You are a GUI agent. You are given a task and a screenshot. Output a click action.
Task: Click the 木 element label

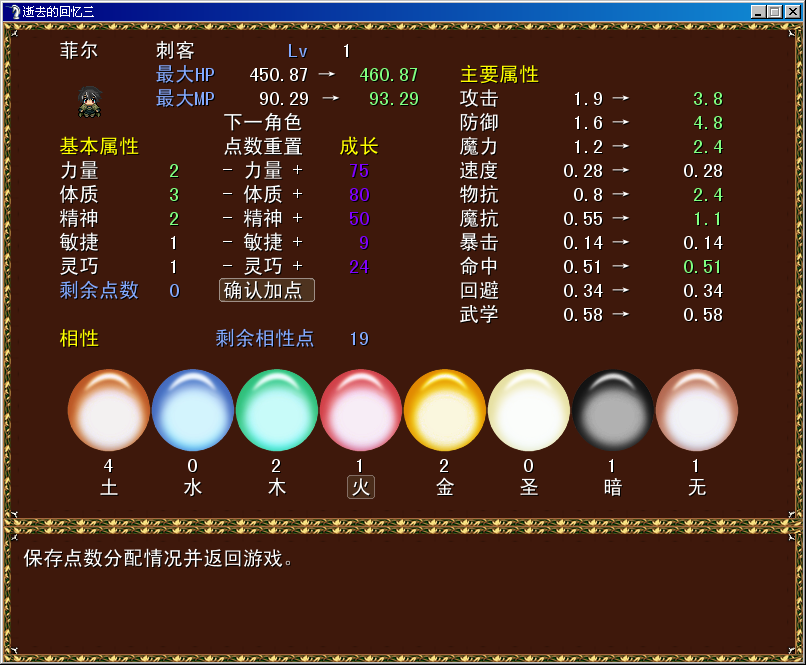(x=277, y=487)
